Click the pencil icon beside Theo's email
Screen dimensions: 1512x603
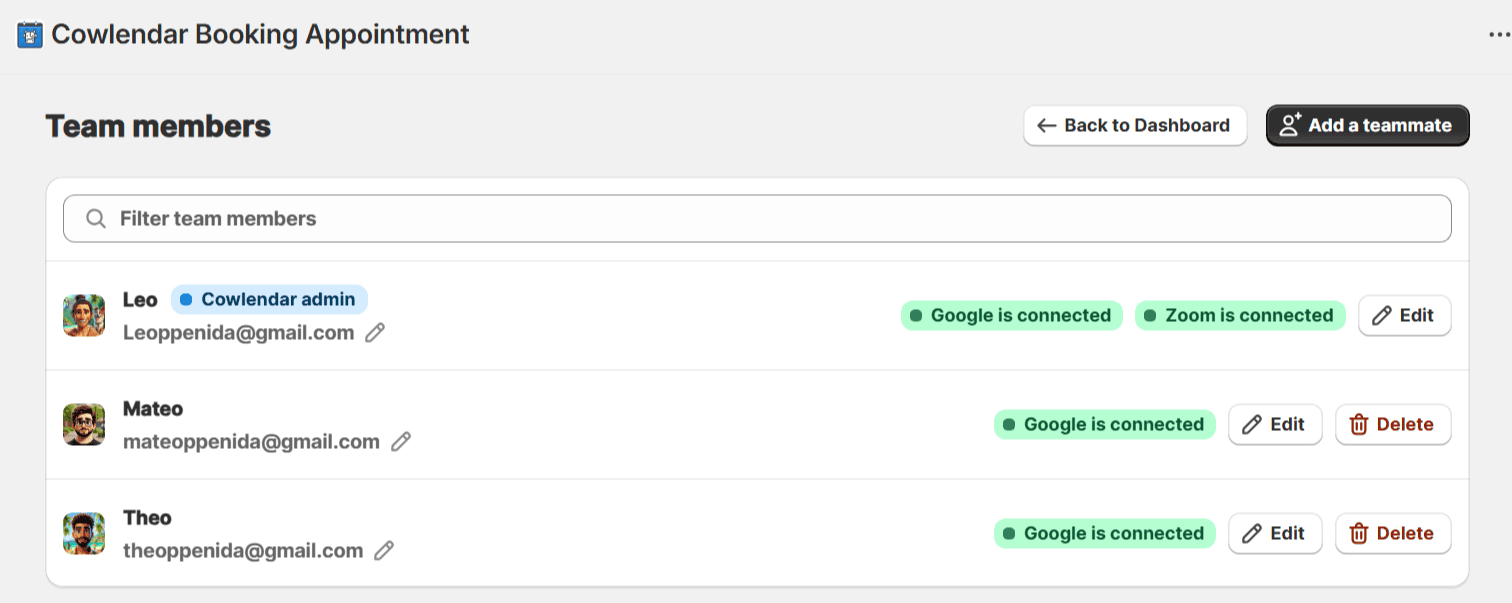click(x=384, y=551)
